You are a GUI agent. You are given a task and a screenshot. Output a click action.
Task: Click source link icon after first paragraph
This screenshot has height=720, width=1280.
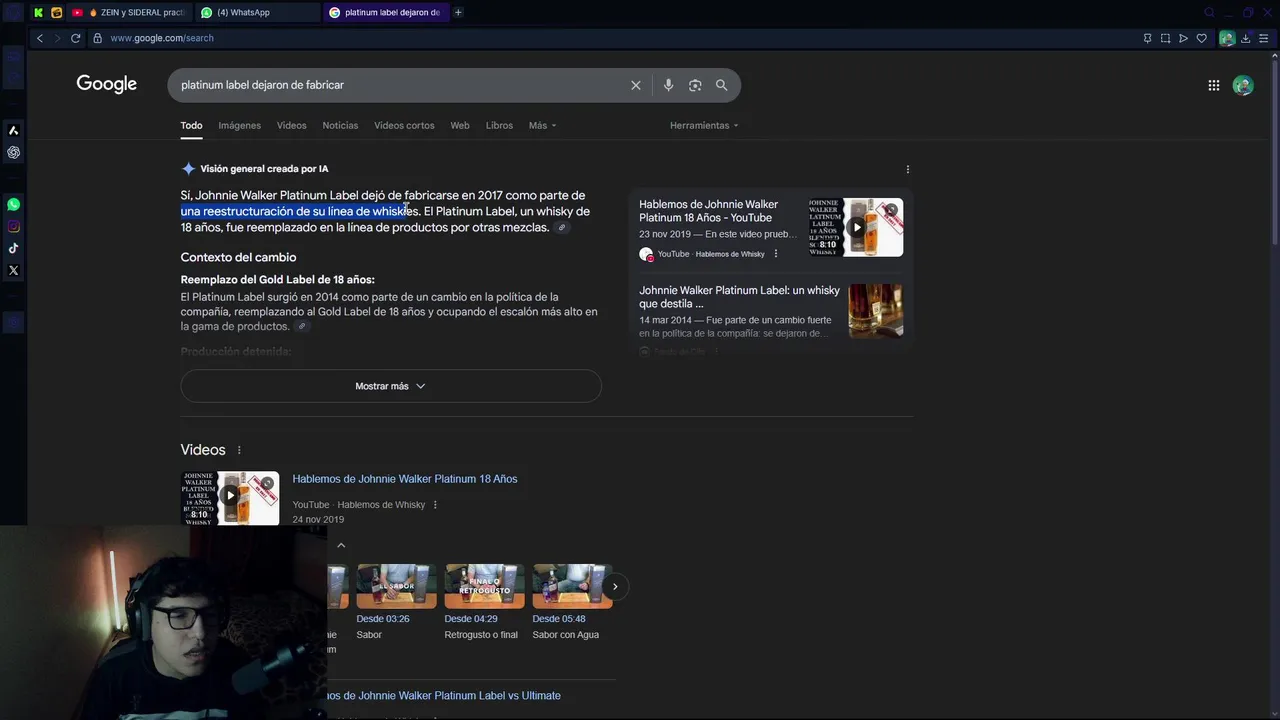[x=562, y=228]
